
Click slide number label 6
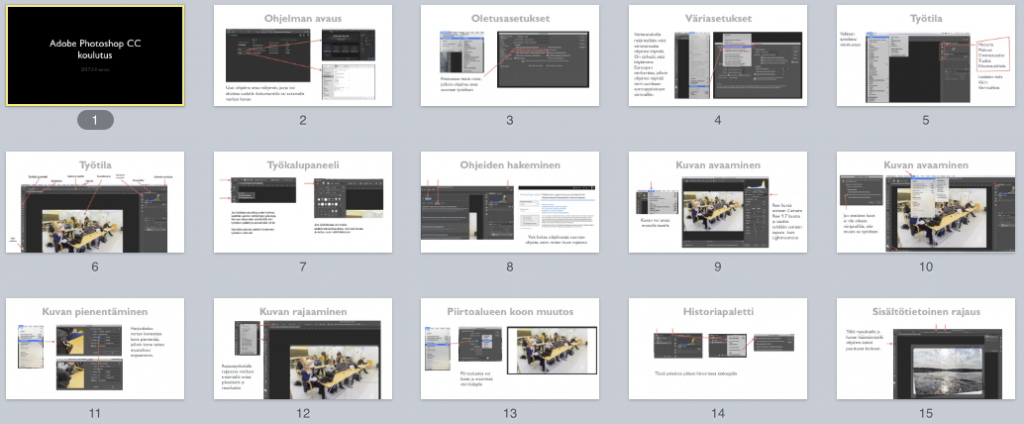95,267
